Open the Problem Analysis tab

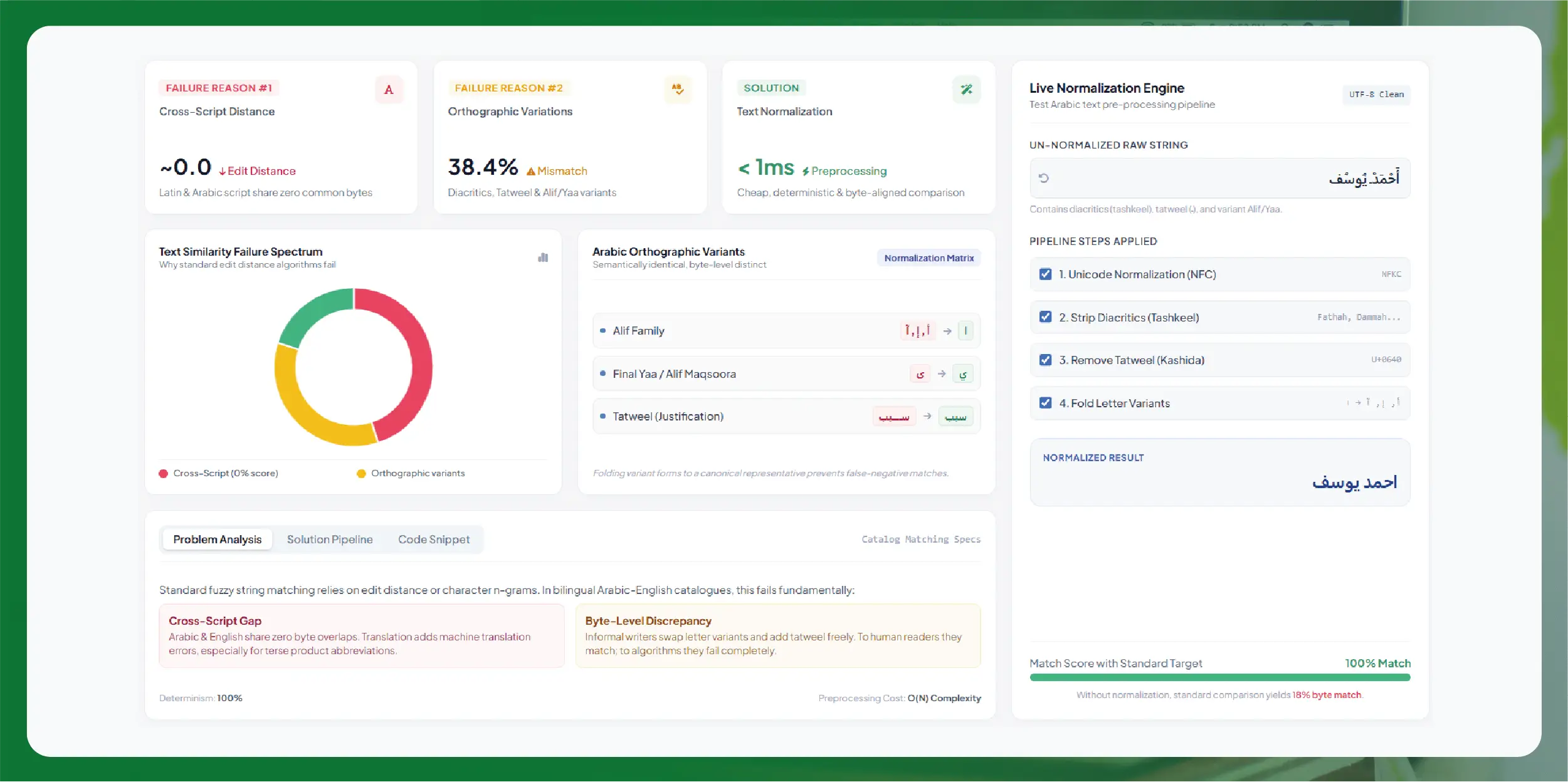(x=217, y=540)
